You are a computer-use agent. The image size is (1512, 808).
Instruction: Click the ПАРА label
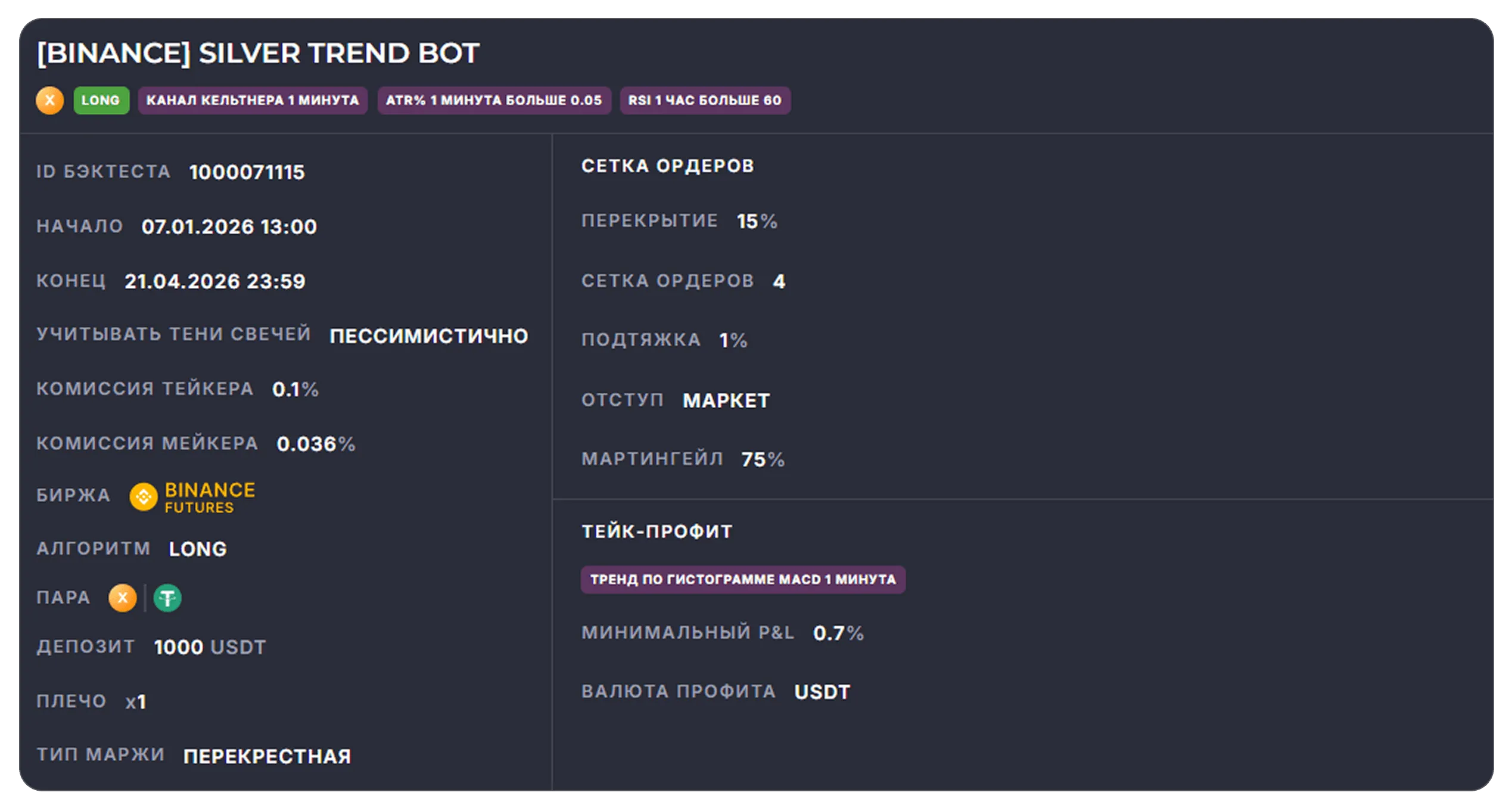(63, 597)
